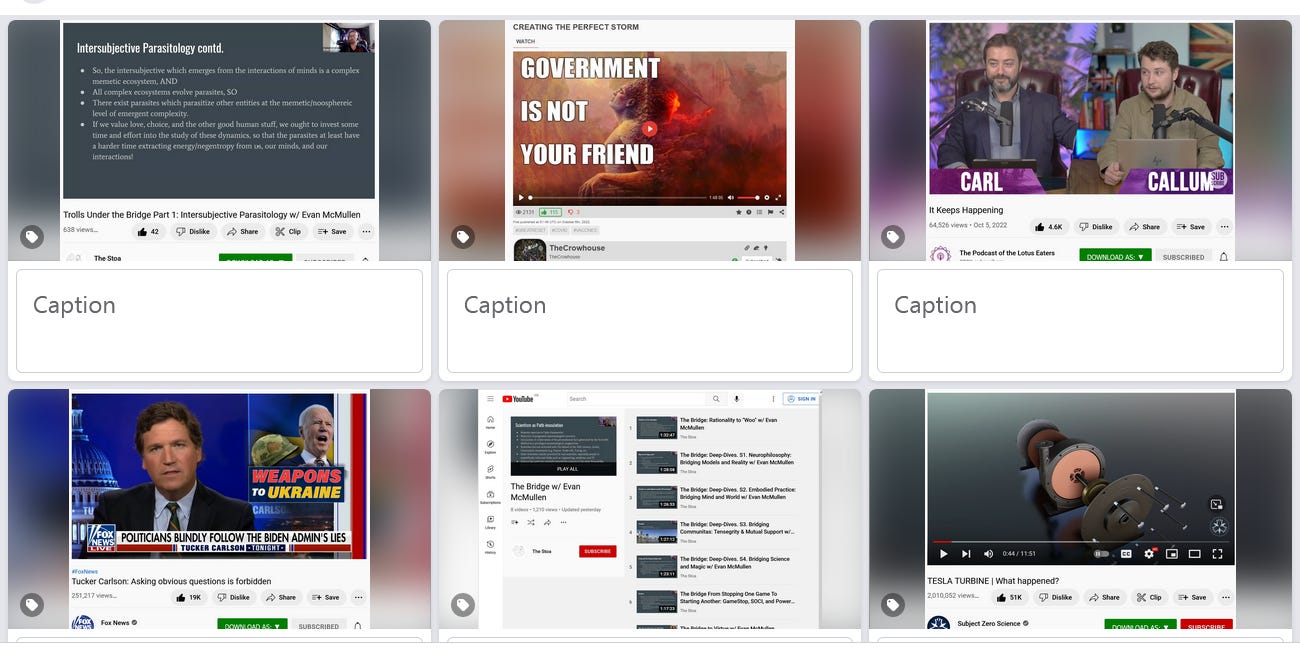
Task: Open settings gear in TESLA TURBINE player
Action: [1149, 554]
